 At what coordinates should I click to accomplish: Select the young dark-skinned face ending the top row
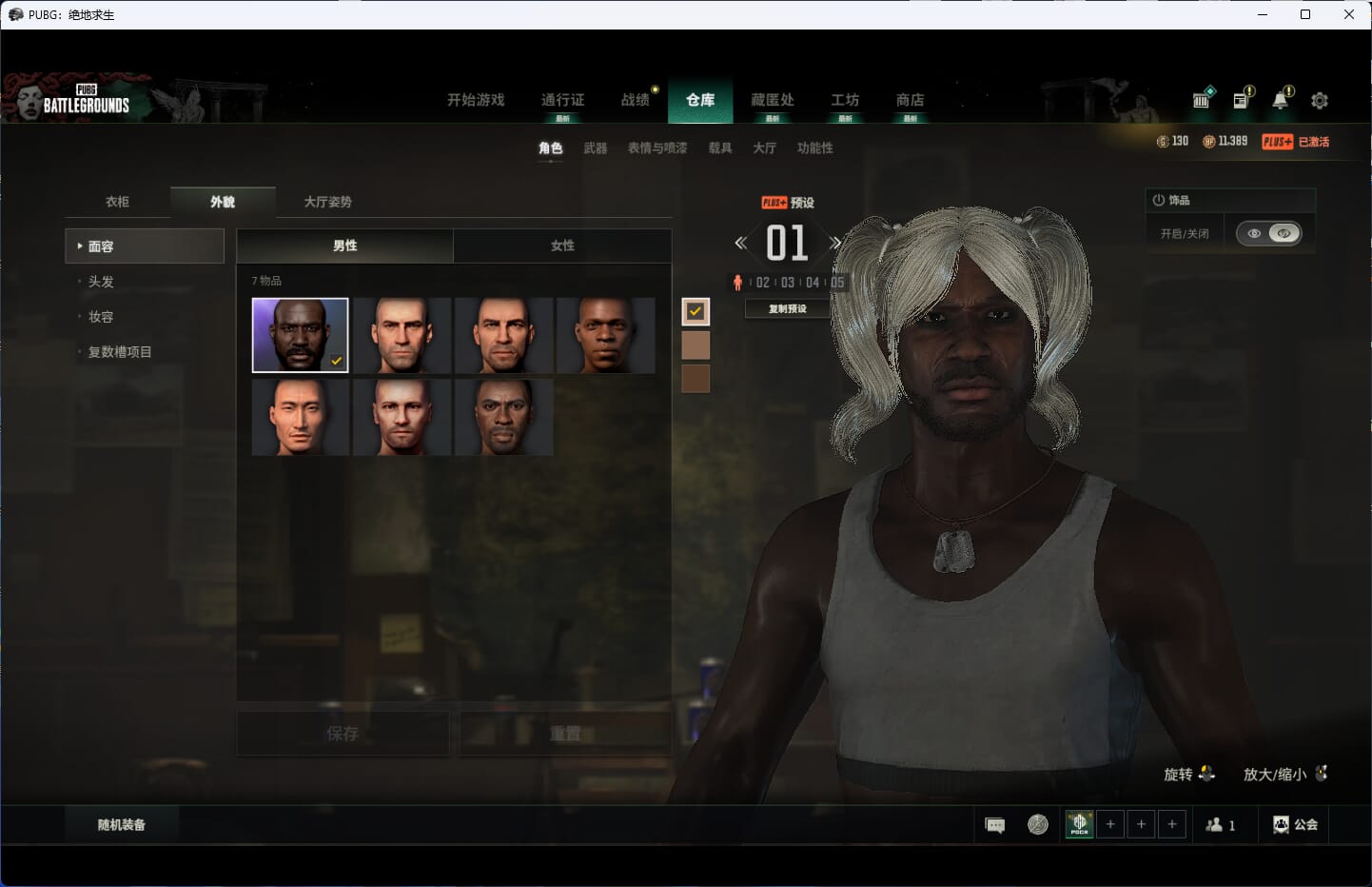tap(605, 335)
